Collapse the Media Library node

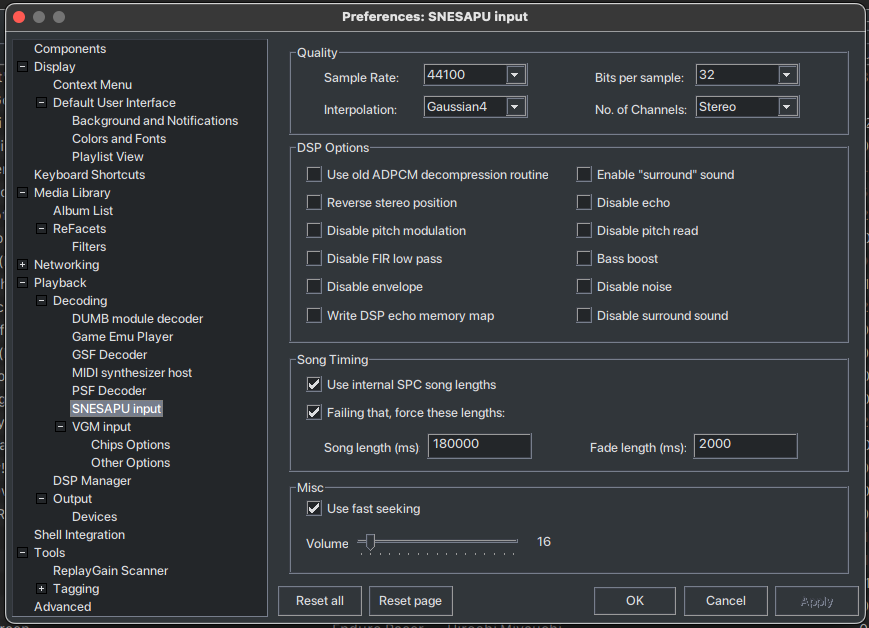[x=22, y=193]
